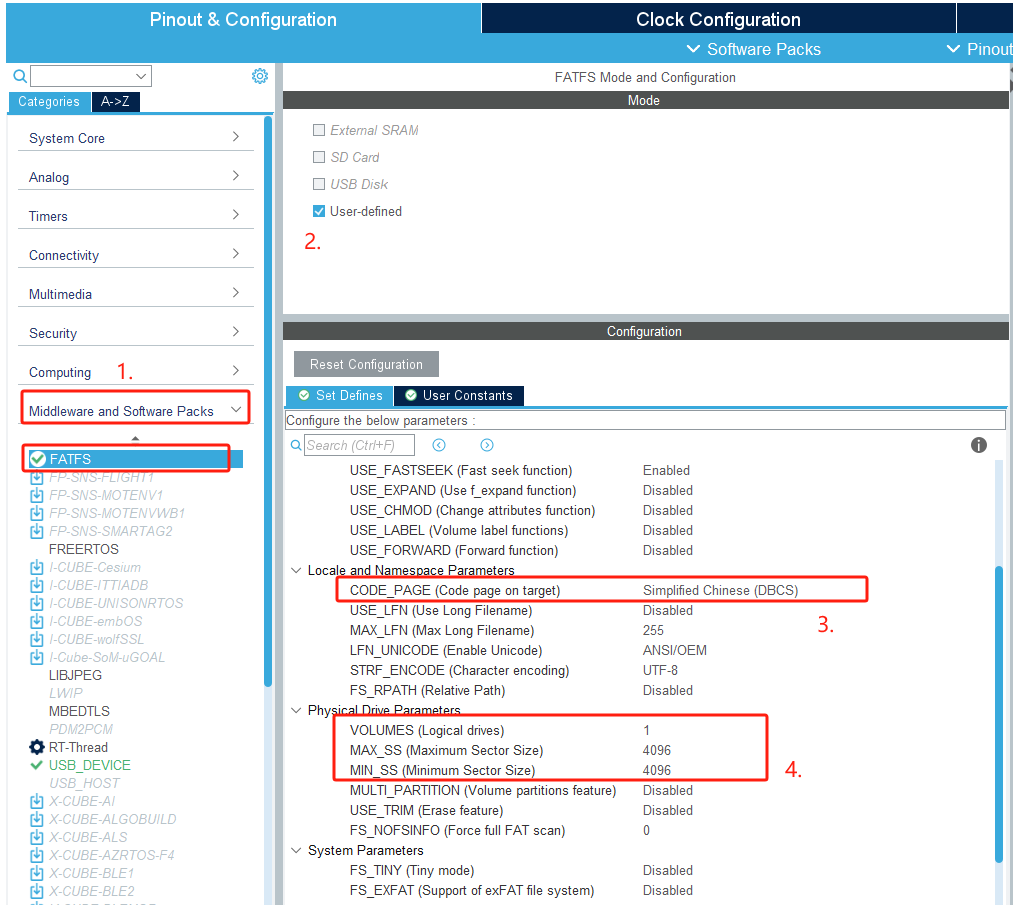Click green checkmark icon beside USB_DEVICE
Screen dimensions: 1013x905
(37, 765)
